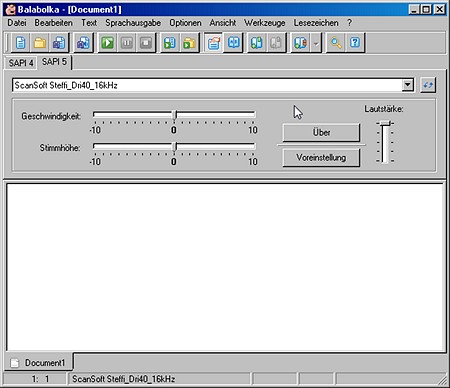Viewport: 450px width, 388px height.
Task: Click the magnifying glass search icon
Action: (336, 43)
